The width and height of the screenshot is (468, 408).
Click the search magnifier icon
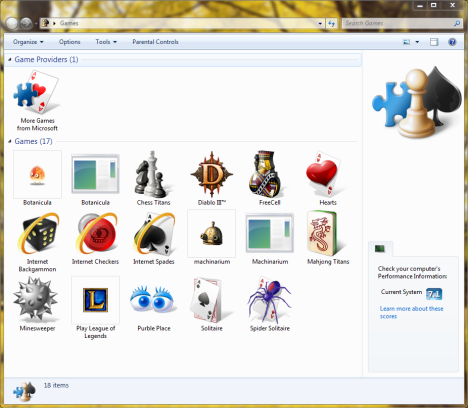coord(457,23)
